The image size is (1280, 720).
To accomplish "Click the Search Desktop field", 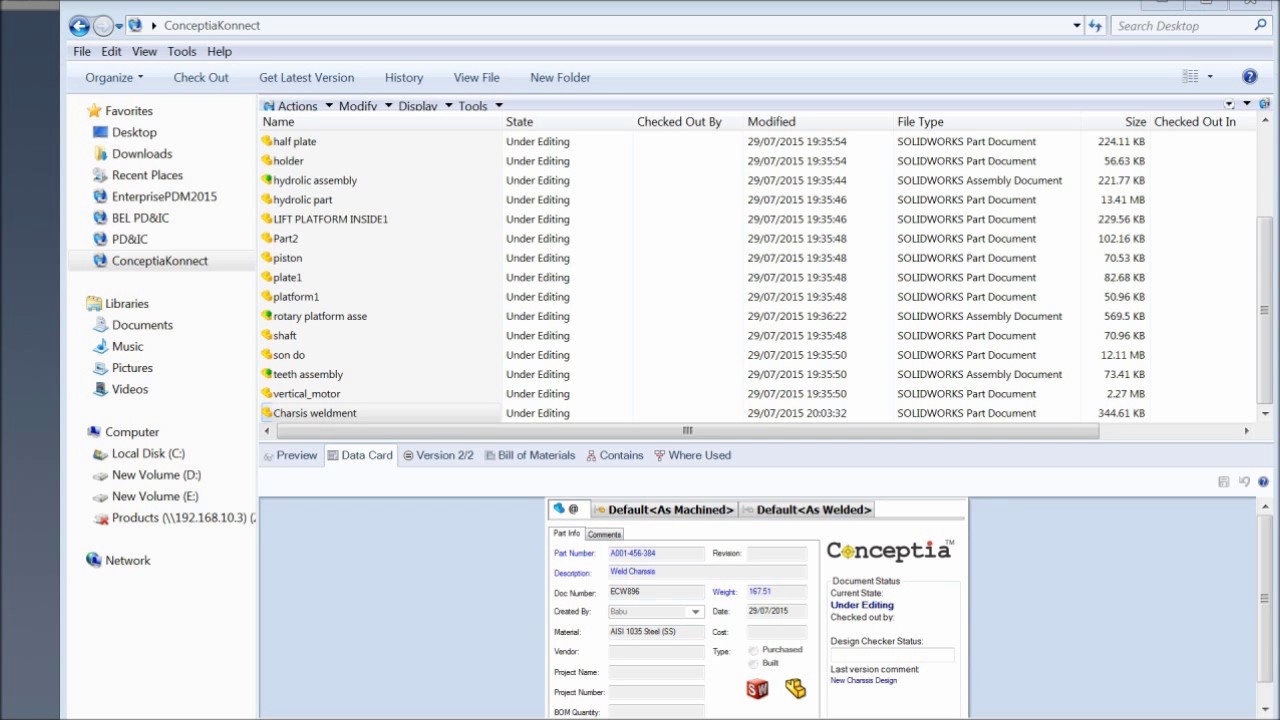I will 1182,25.
